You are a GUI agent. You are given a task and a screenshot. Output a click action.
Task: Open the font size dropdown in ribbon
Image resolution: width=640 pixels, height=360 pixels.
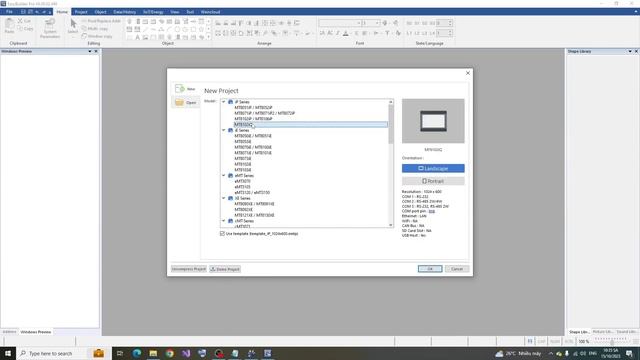[x=377, y=23]
